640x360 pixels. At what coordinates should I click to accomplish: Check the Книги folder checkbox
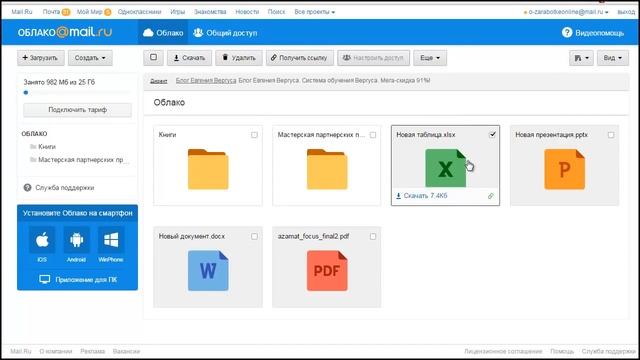pyautogui.click(x=254, y=135)
